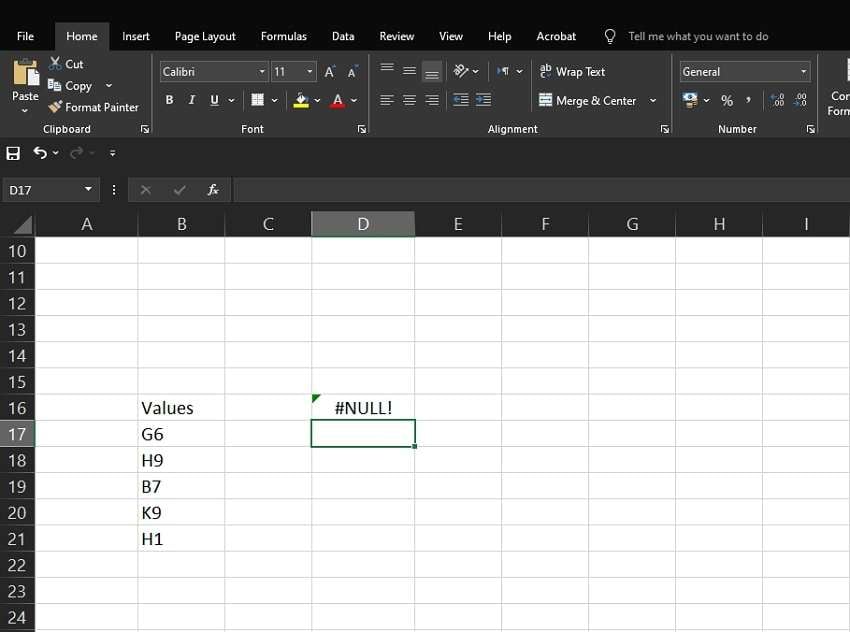This screenshot has height=632, width=850.
Task: Apply yellow fill color bucket
Action: coord(301,100)
